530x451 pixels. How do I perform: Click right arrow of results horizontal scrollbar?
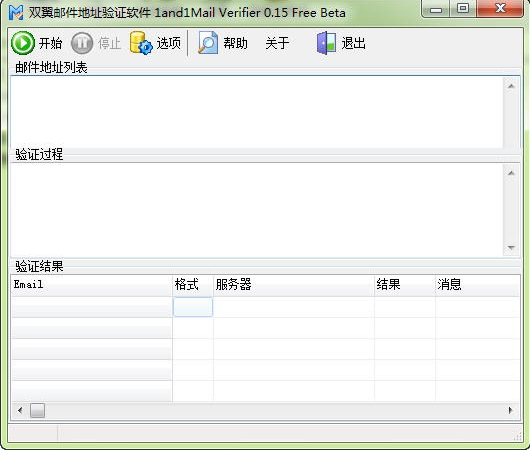tap(510, 410)
